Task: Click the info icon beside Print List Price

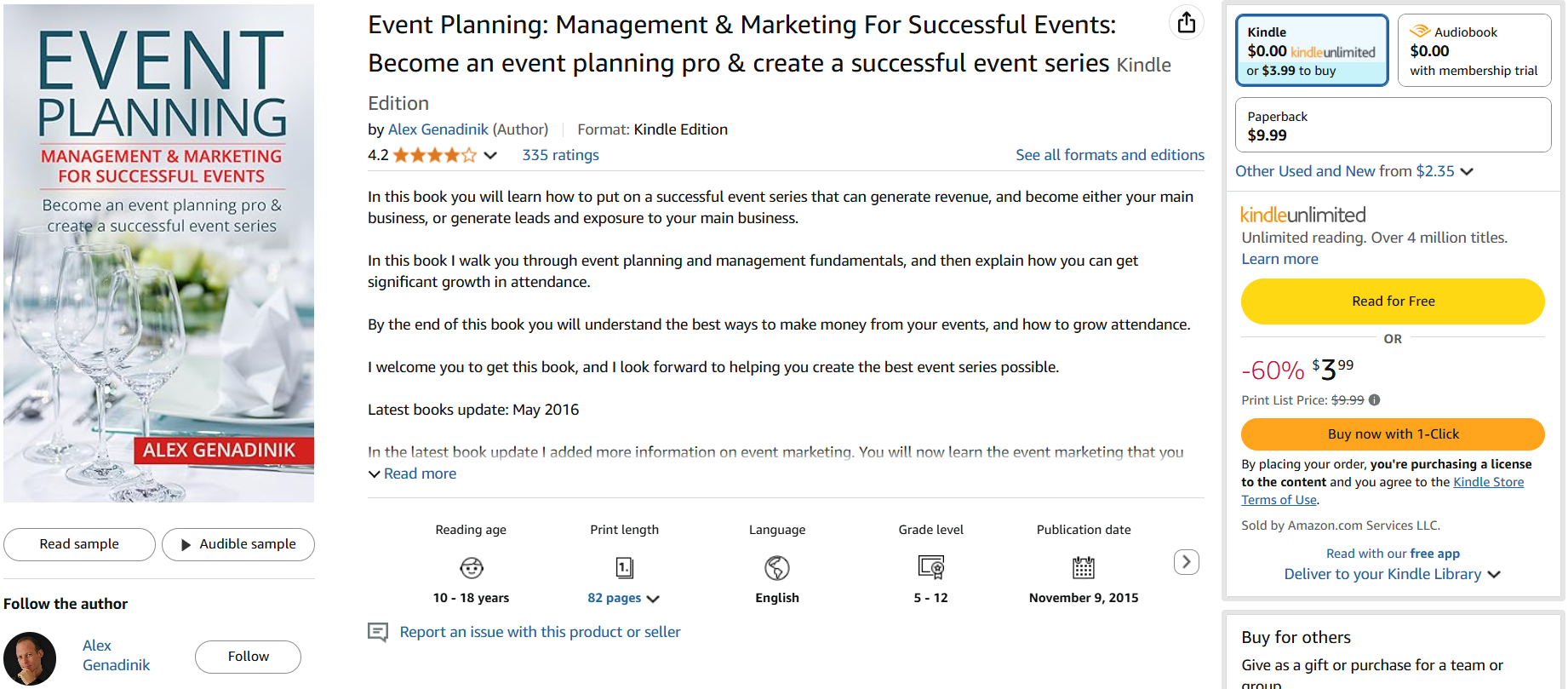Action: point(1375,400)
